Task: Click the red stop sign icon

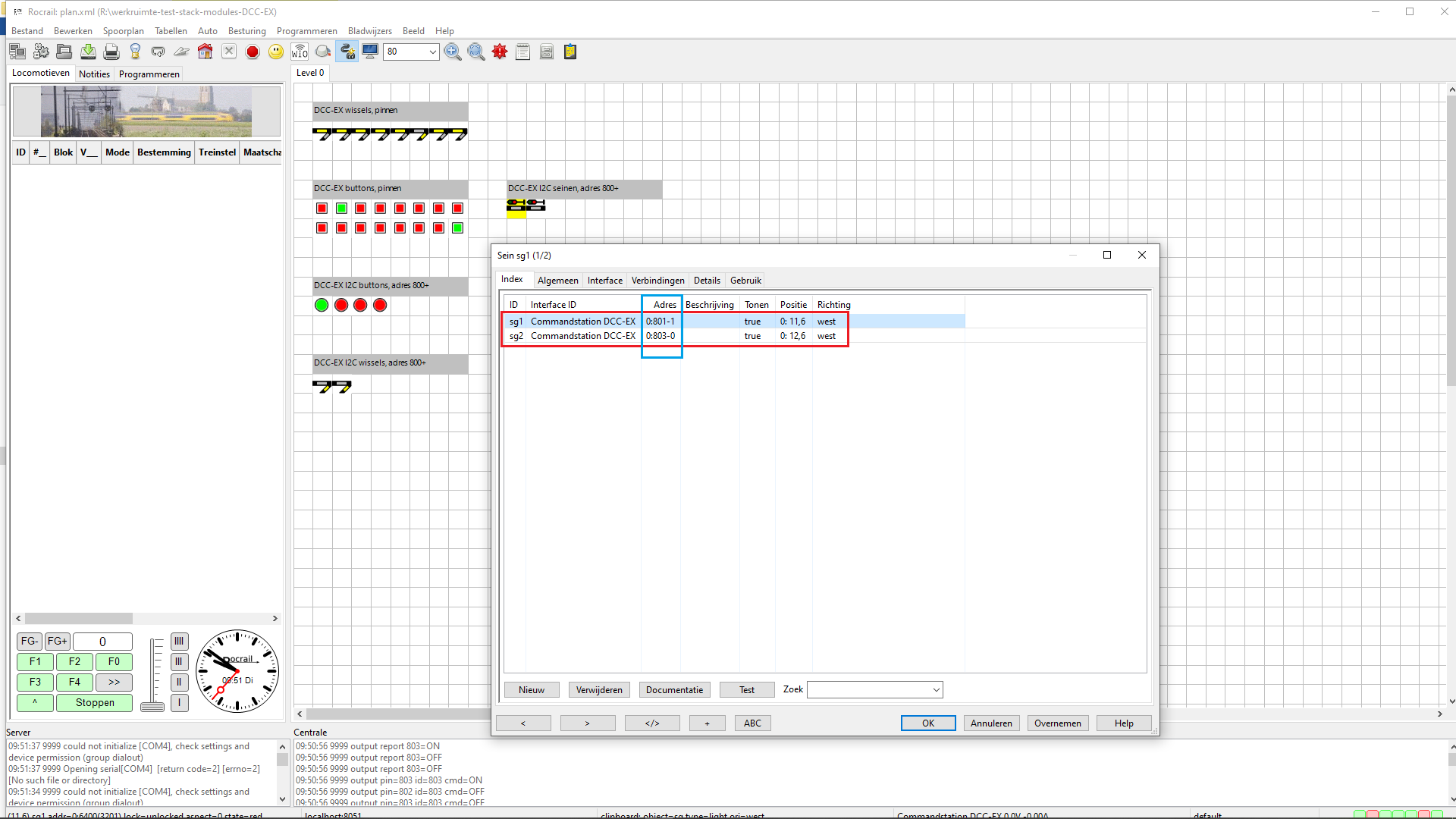Action: pyautogui.click(x=253, y=52)
